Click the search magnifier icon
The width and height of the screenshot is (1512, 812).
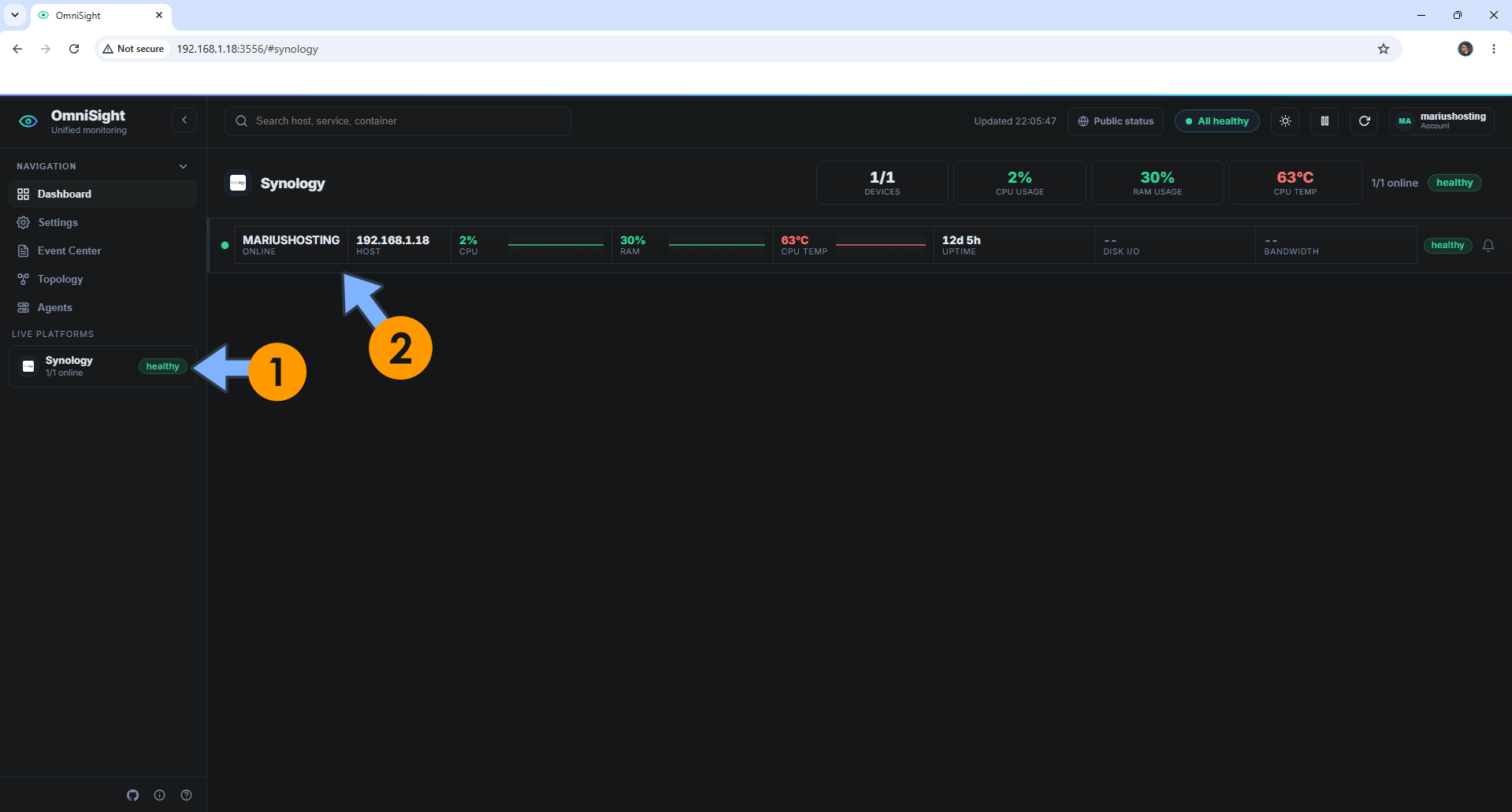[242, 121]
